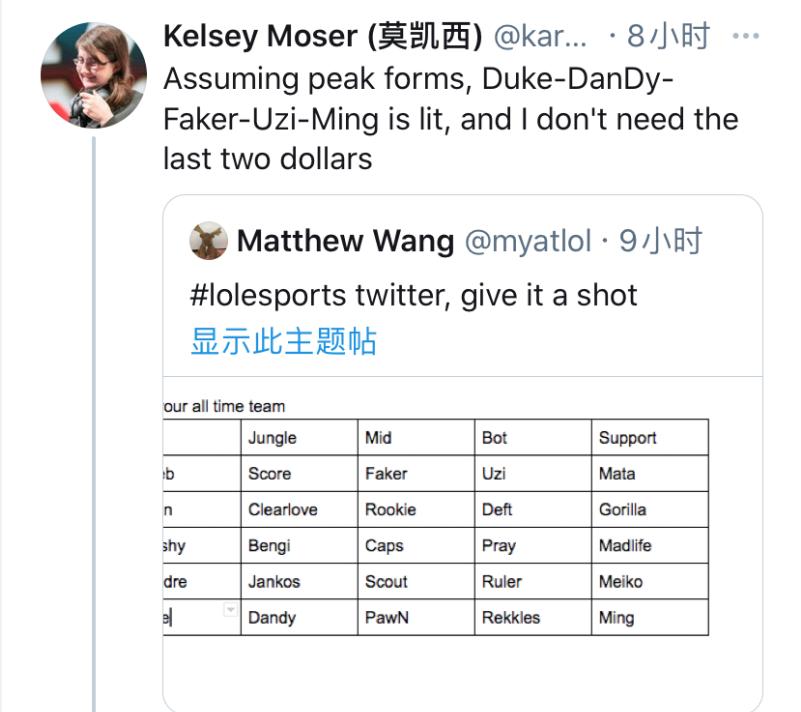Click the Rekkles cell in the table
Image resolution: width=801 pixels, height=712 pixels.
coord(511,618)
